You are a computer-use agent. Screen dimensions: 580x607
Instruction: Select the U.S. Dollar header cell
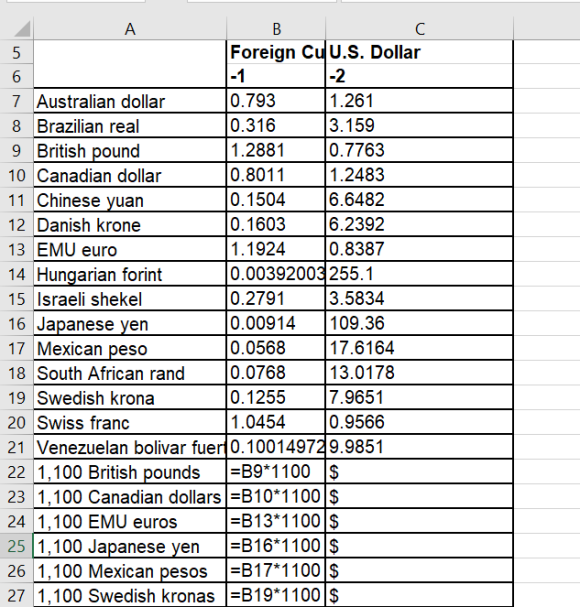pyautogui.click(x=420, y=52)
